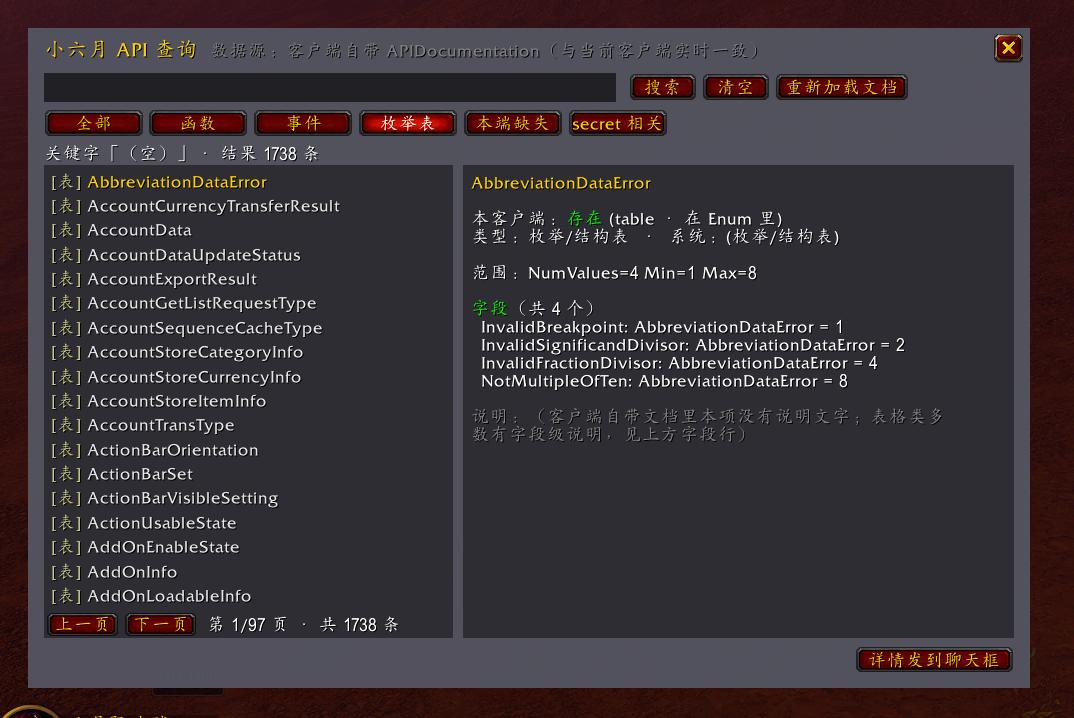Go to previous page with 上一页

[x=83, y=625]
